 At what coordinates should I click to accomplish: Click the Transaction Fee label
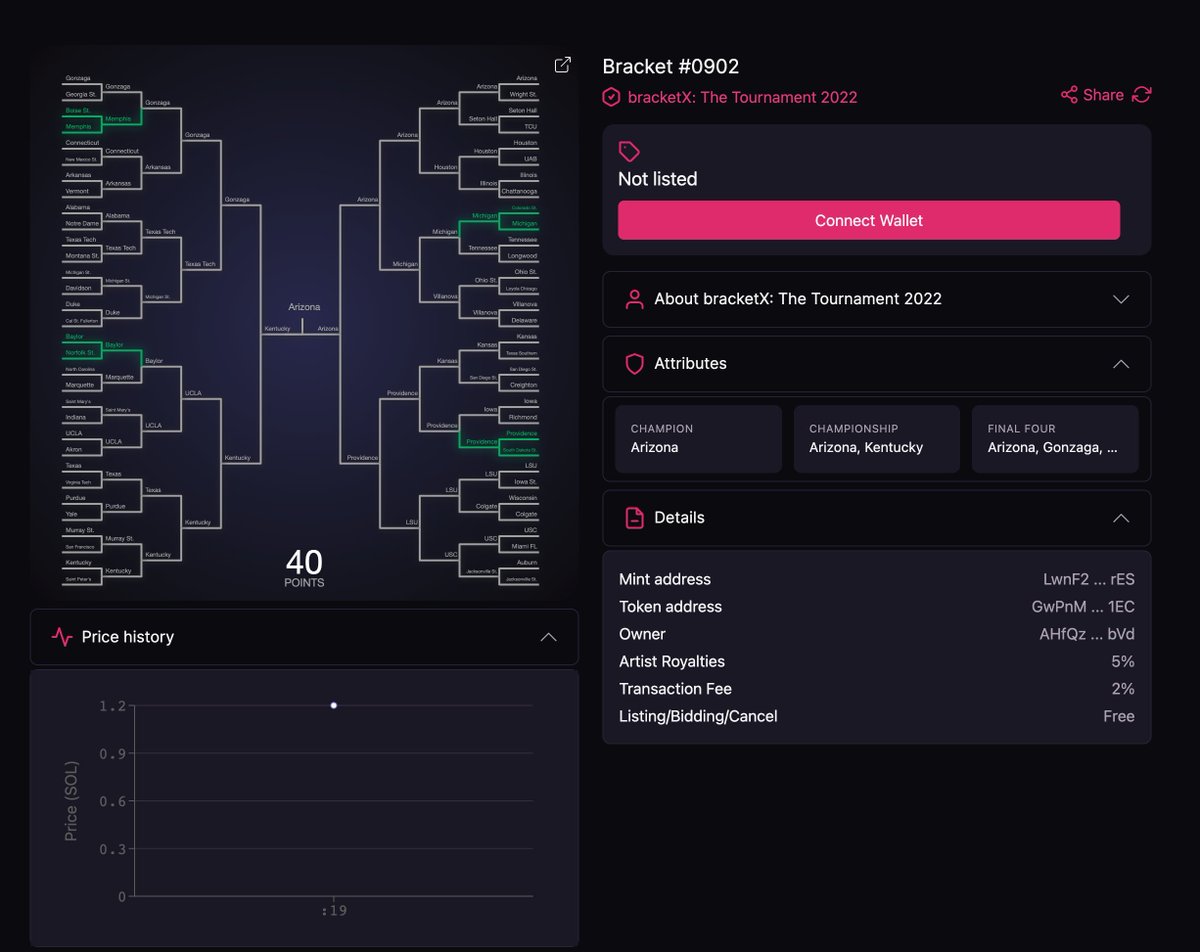(675, 689)
